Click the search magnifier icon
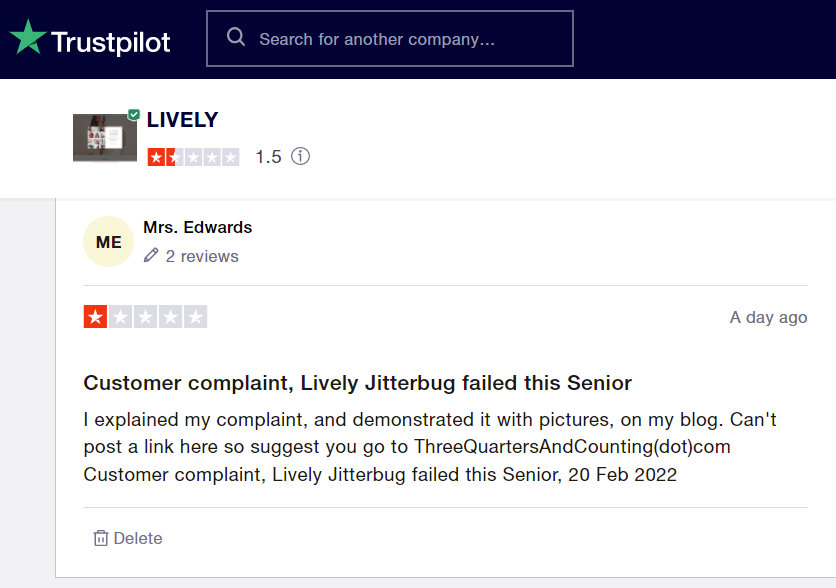The width and height of the screenshot is (836, 588). pos(236,38)
